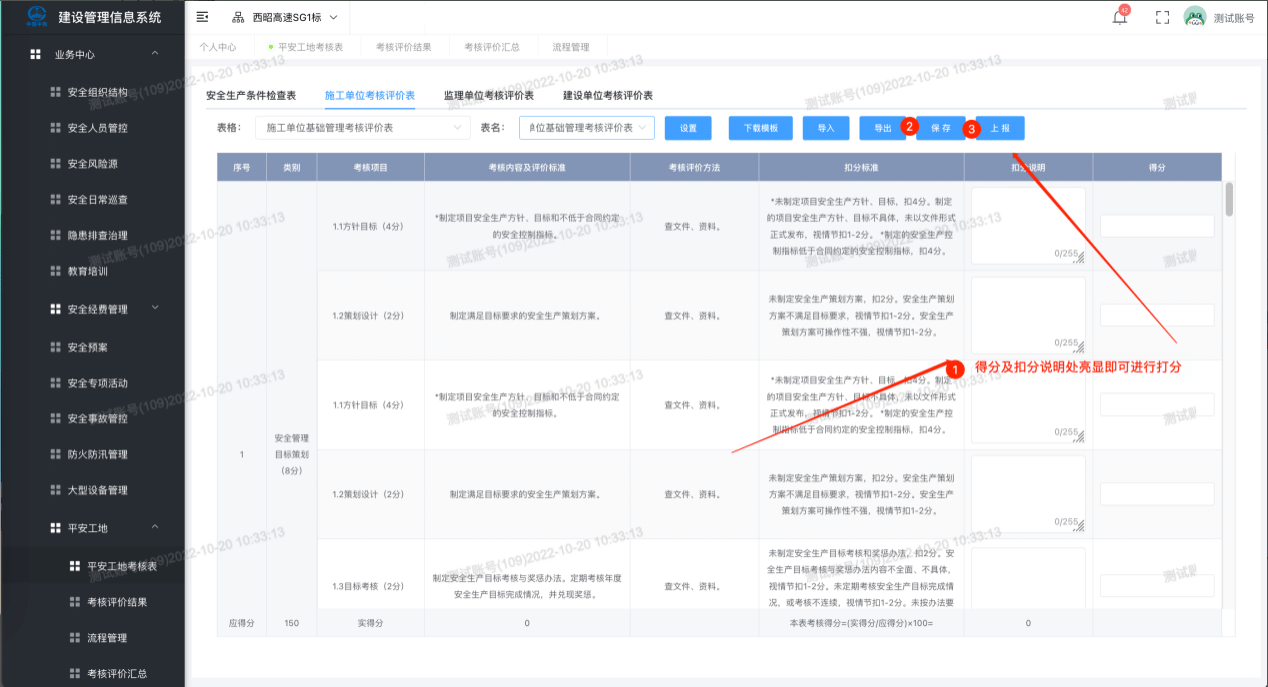This screenshot has width=1268, height=687.
Task: Collapse the 平安工地 submenu
Action: (154, 527)
